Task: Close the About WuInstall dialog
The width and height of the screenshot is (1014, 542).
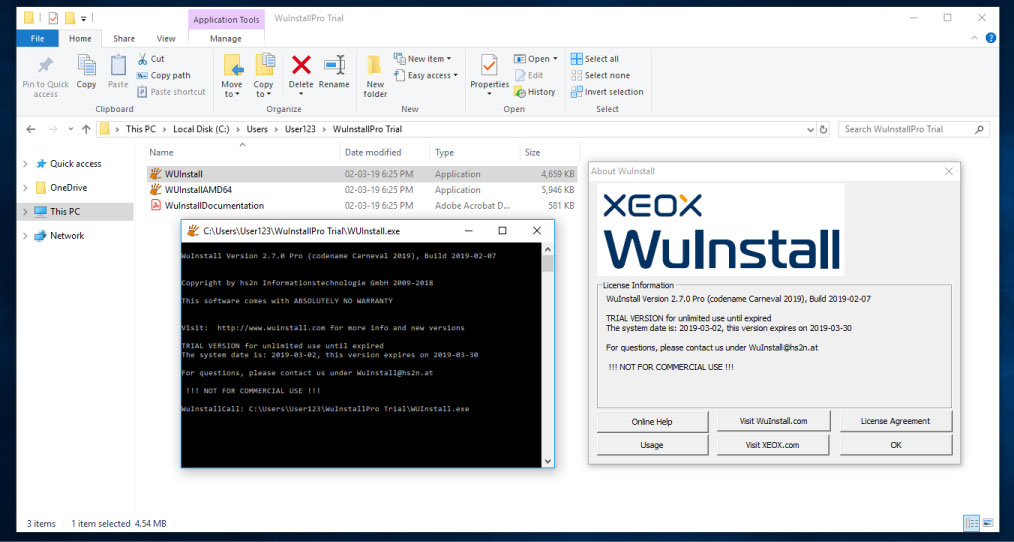Action: (x=949, y=171)
